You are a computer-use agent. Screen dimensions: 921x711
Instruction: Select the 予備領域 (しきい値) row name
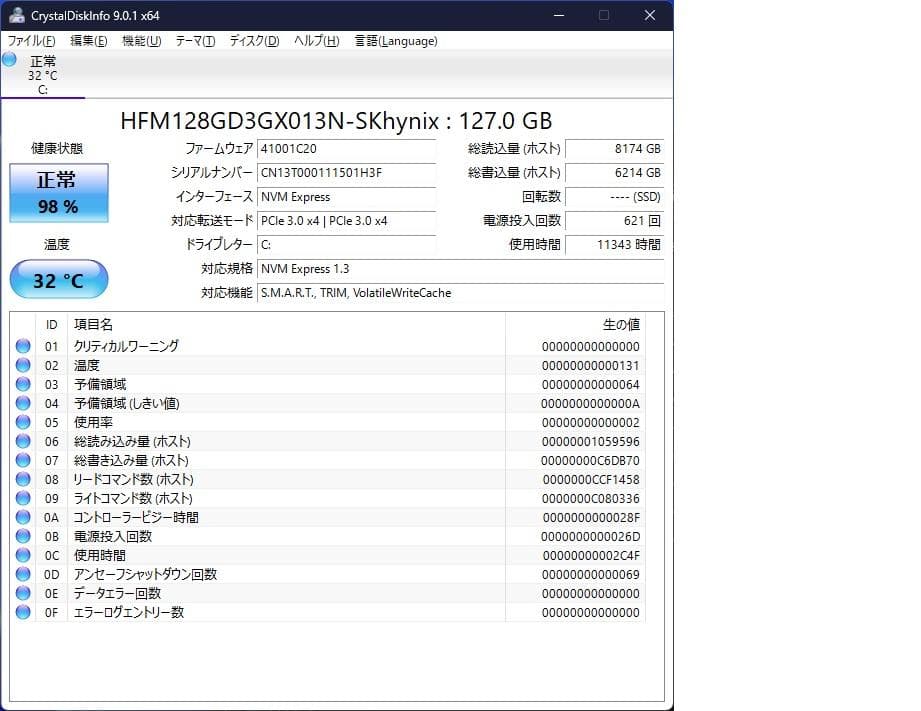[126, 403]
